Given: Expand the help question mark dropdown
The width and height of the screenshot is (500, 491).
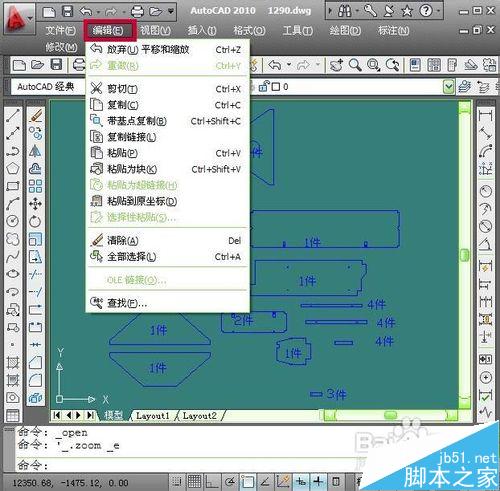Looking at the screenshot, I should coord(438,12).
